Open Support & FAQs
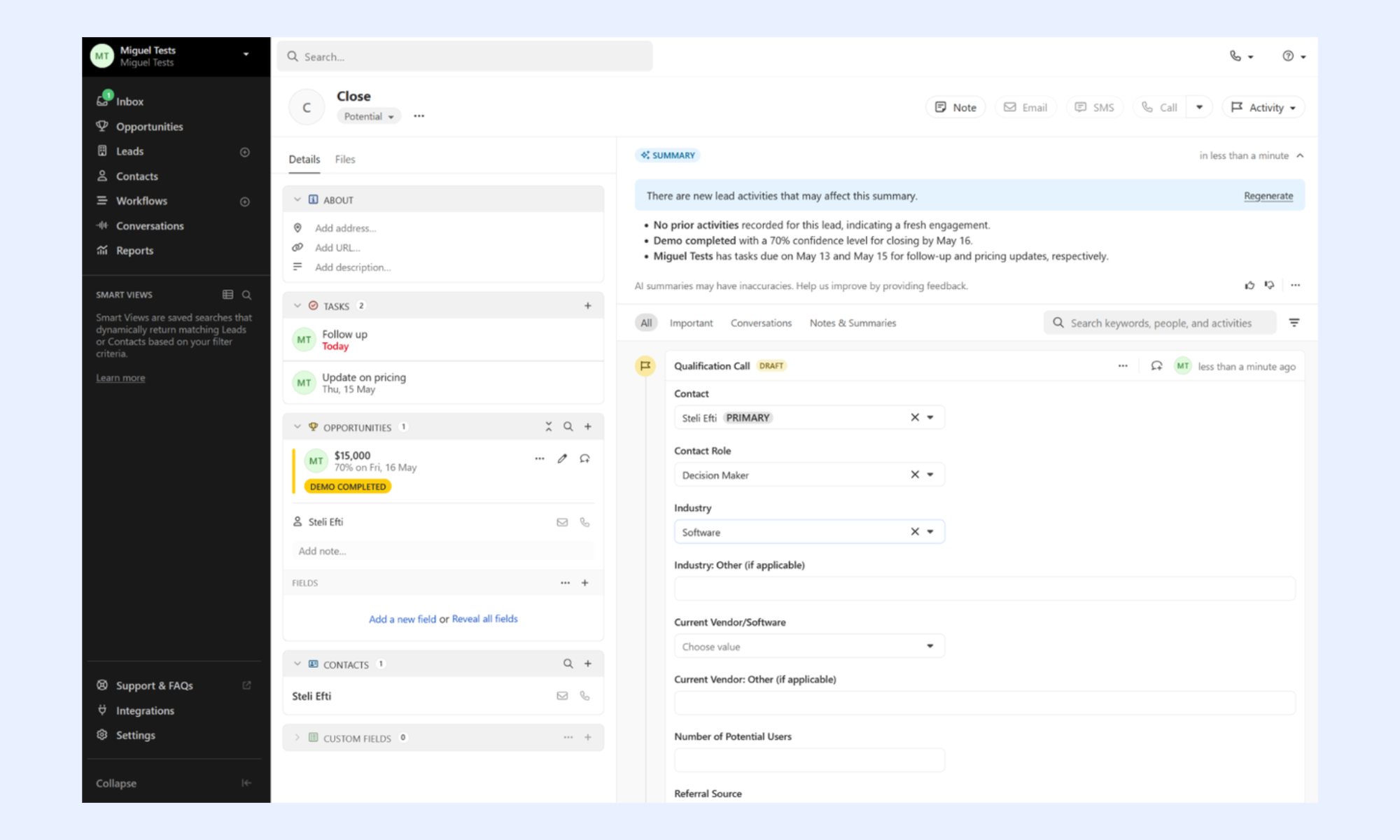This screenshot has height=840, width=1400. (x=154, y=686)
